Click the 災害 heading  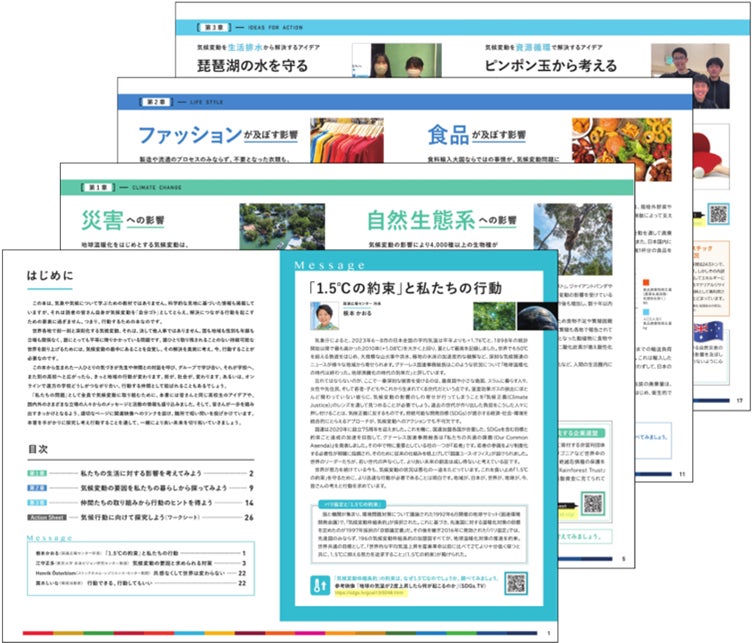click(102, 220)
